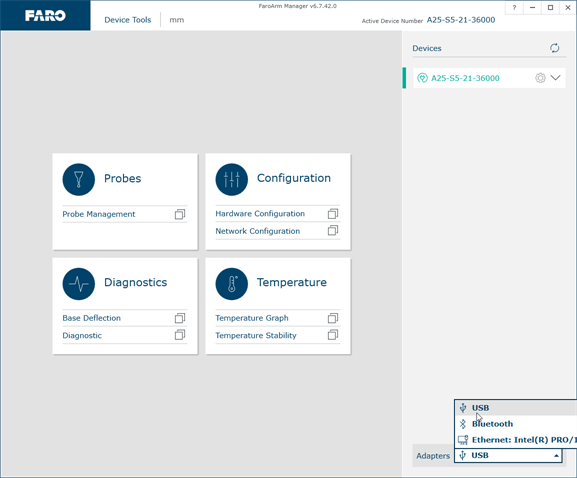Select Ethernet Intel(R) PRO adapter option
Screen dimensions: 577x478
tap(516, 440)
